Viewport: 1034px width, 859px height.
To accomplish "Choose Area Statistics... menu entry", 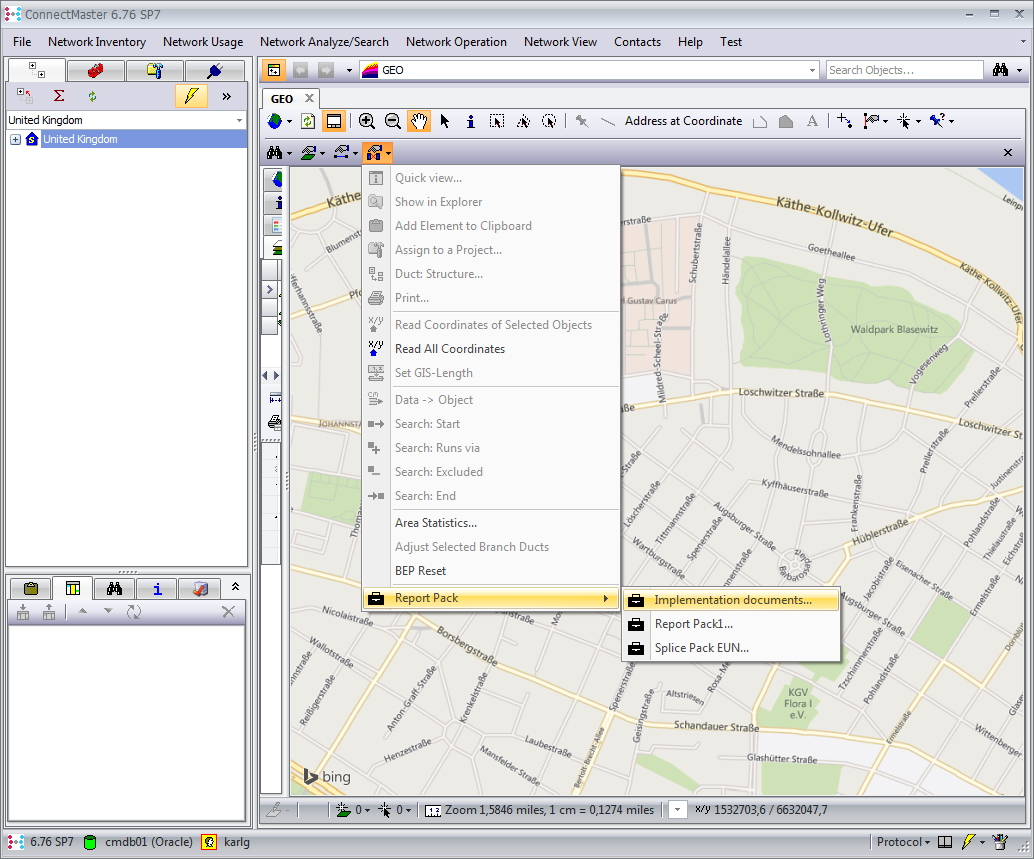I will click(491, 523).
